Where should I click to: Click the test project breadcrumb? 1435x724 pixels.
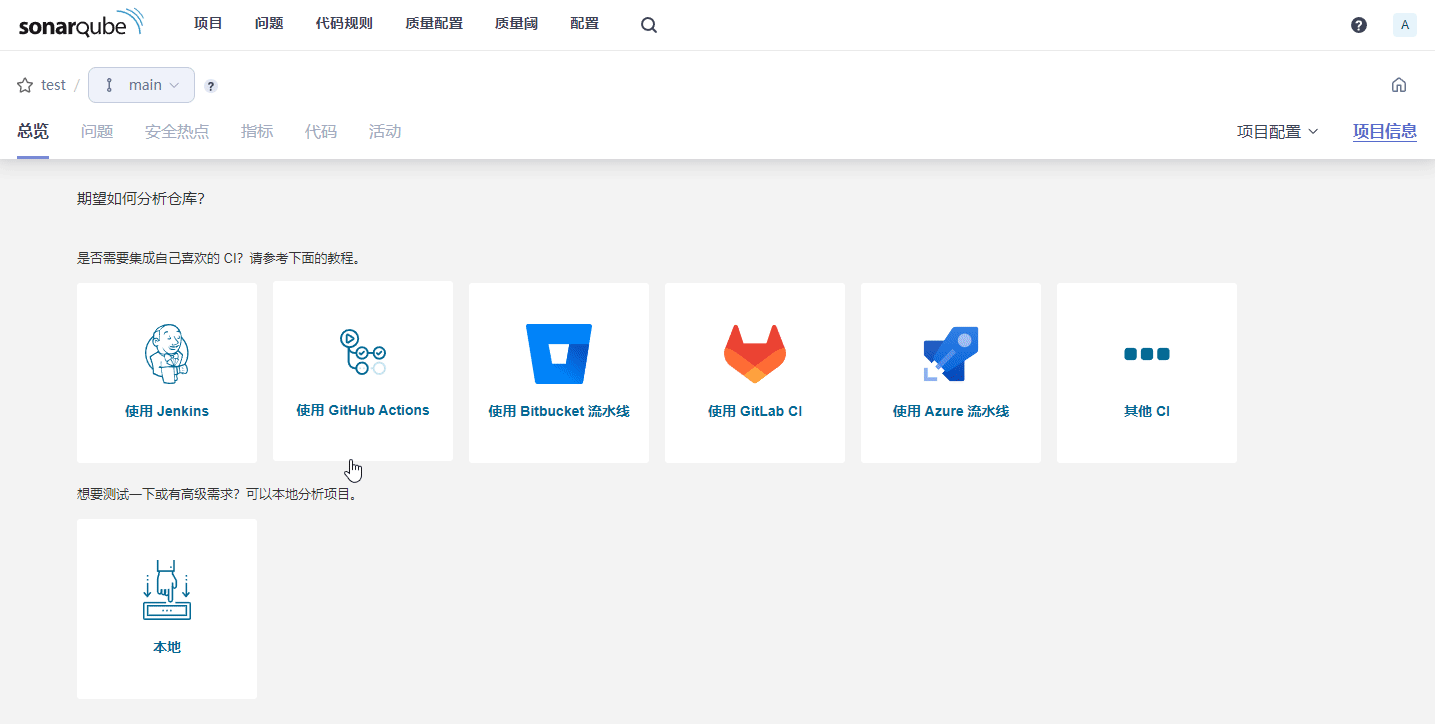53,85
